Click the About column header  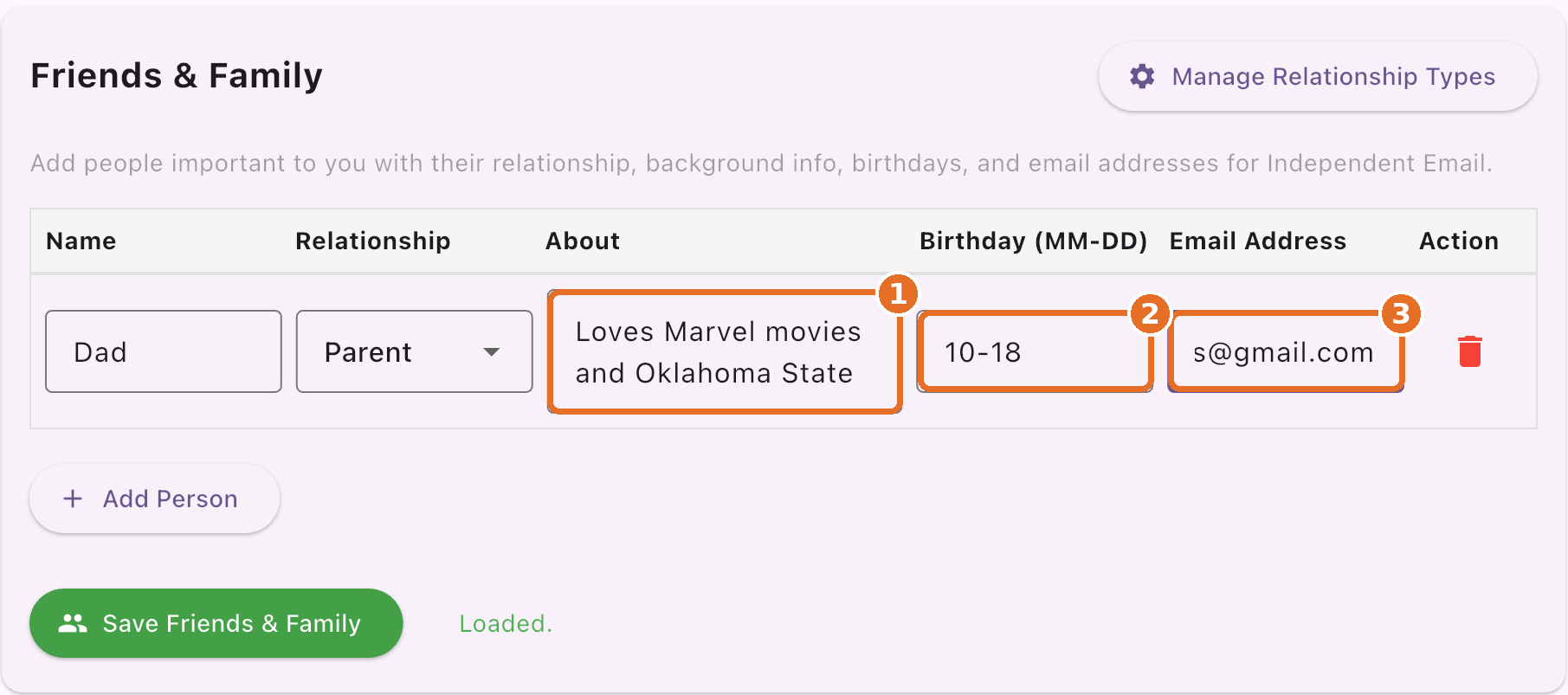pyautogui.click(x=583, y=241)
